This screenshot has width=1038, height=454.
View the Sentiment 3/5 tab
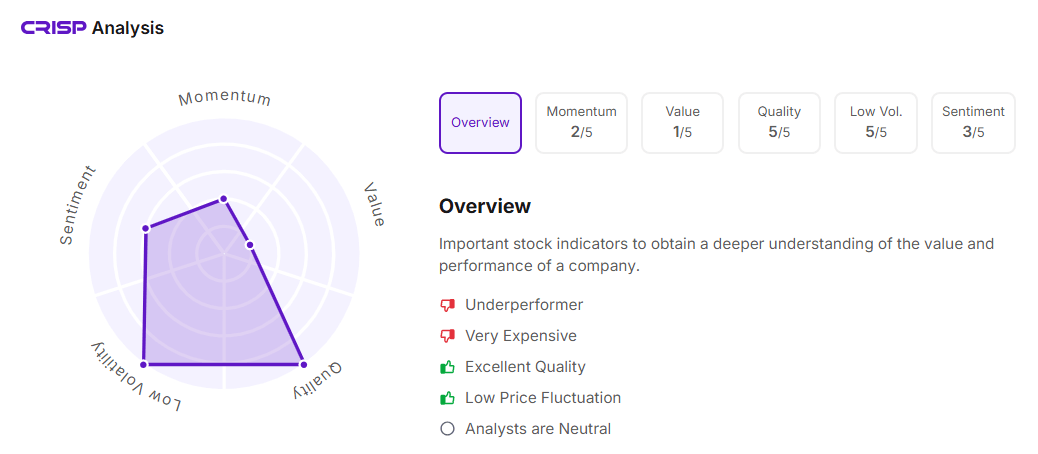point(973,123)
